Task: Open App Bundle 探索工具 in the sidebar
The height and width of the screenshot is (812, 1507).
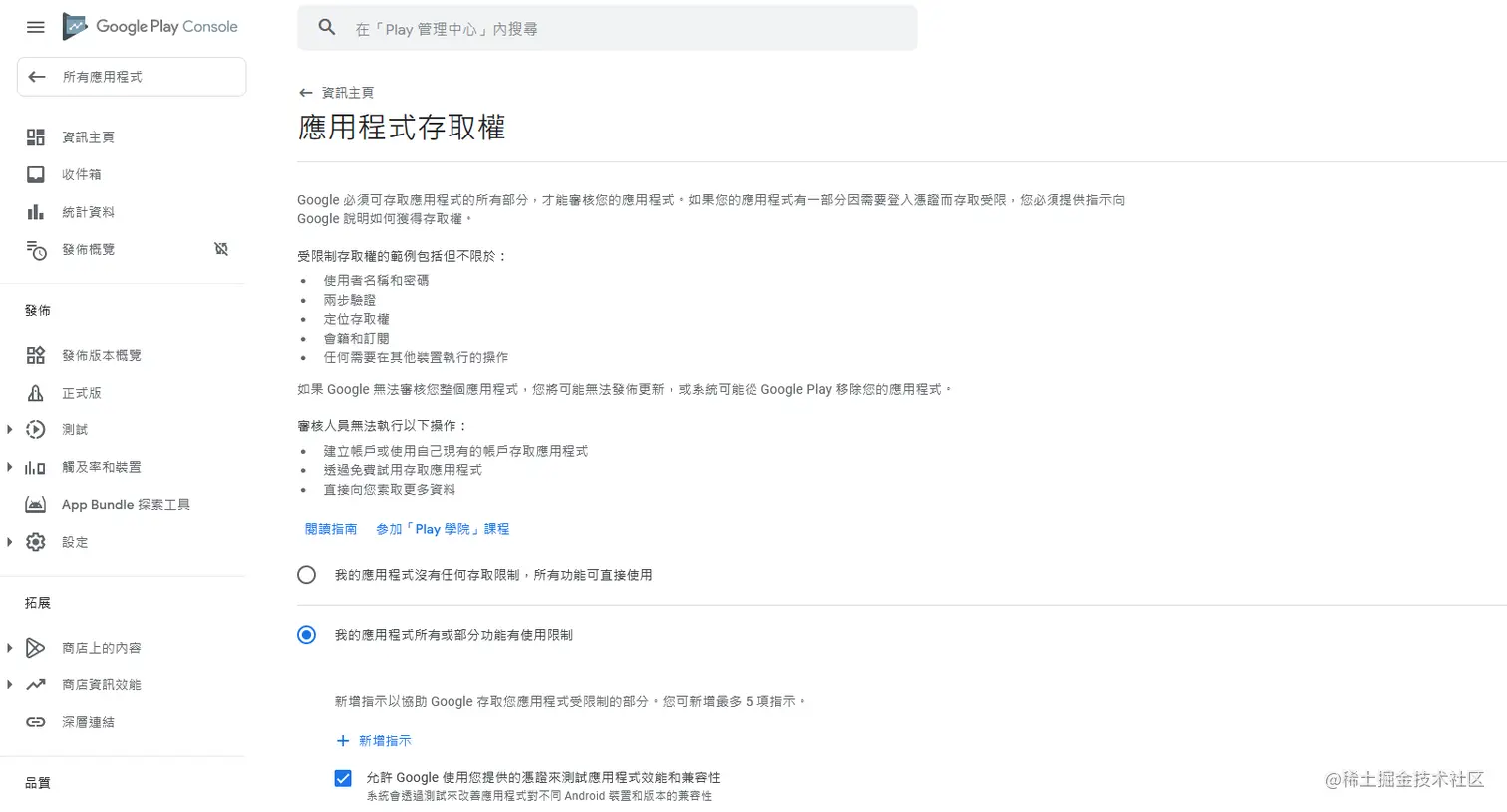Action: [x=124, y=505]
